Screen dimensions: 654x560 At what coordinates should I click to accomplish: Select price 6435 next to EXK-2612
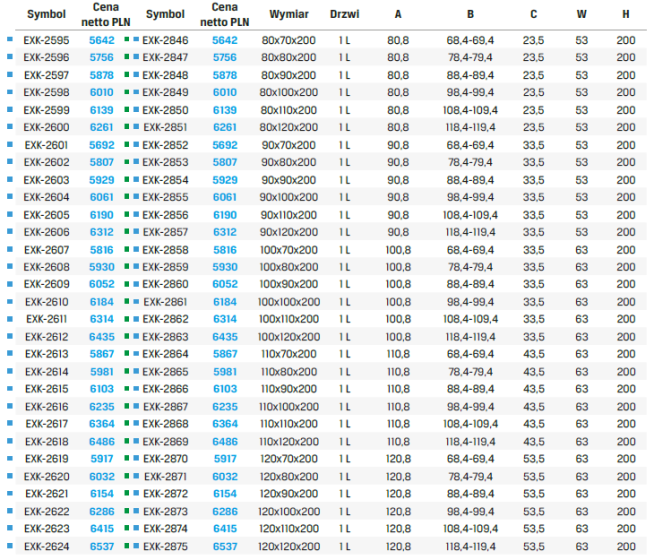pyautogui.click(x=102, y=337)
